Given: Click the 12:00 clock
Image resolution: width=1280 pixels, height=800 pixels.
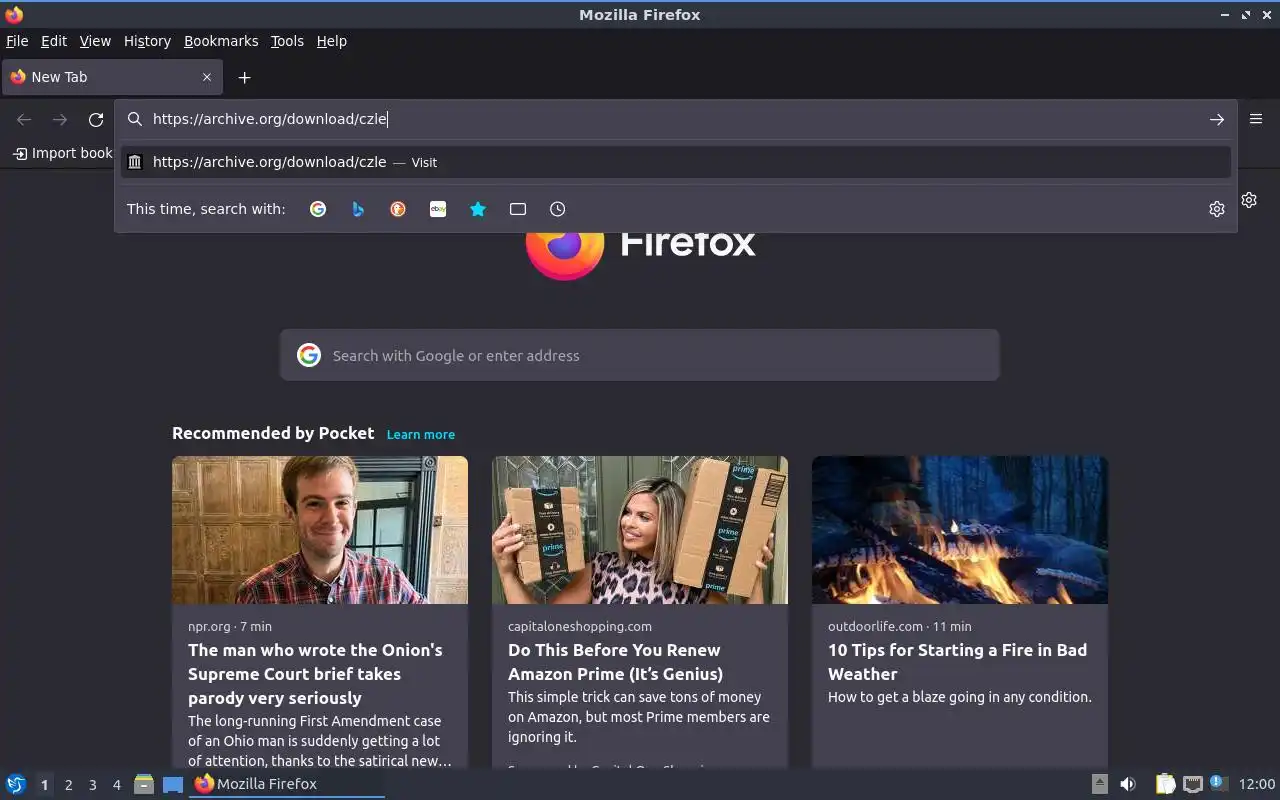Looking at the screenshot, I should [x=1257, y=784].
